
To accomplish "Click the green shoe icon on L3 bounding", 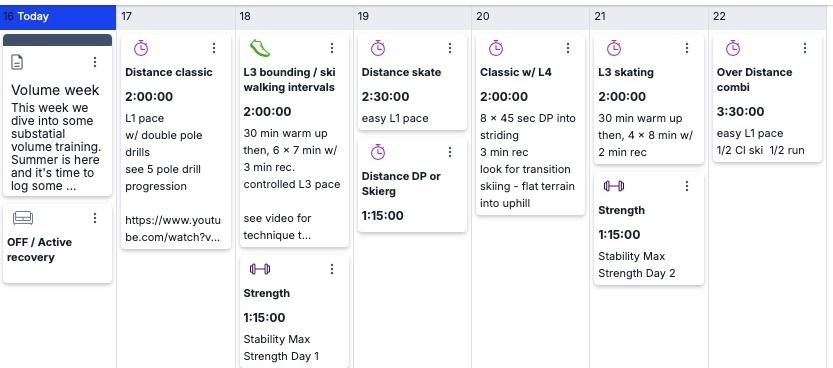I will pos(260,48).
